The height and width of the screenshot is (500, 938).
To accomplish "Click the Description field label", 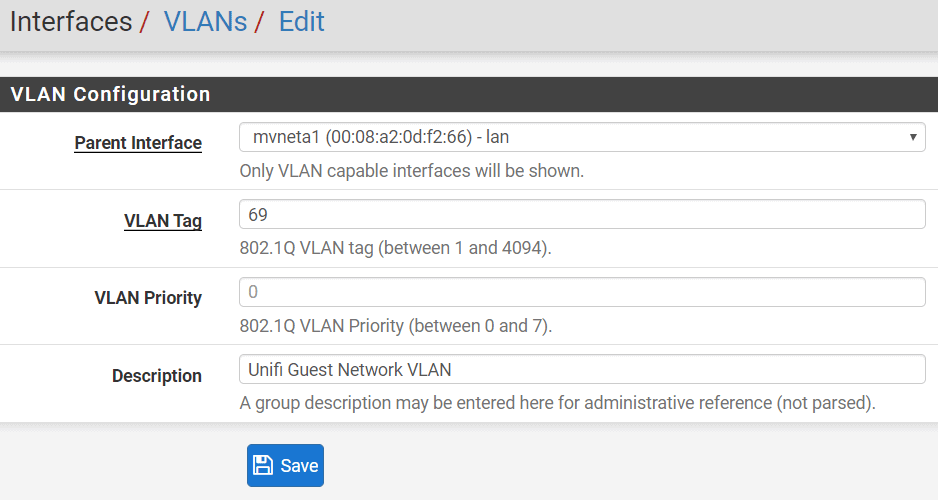I will tap(157, 376).
